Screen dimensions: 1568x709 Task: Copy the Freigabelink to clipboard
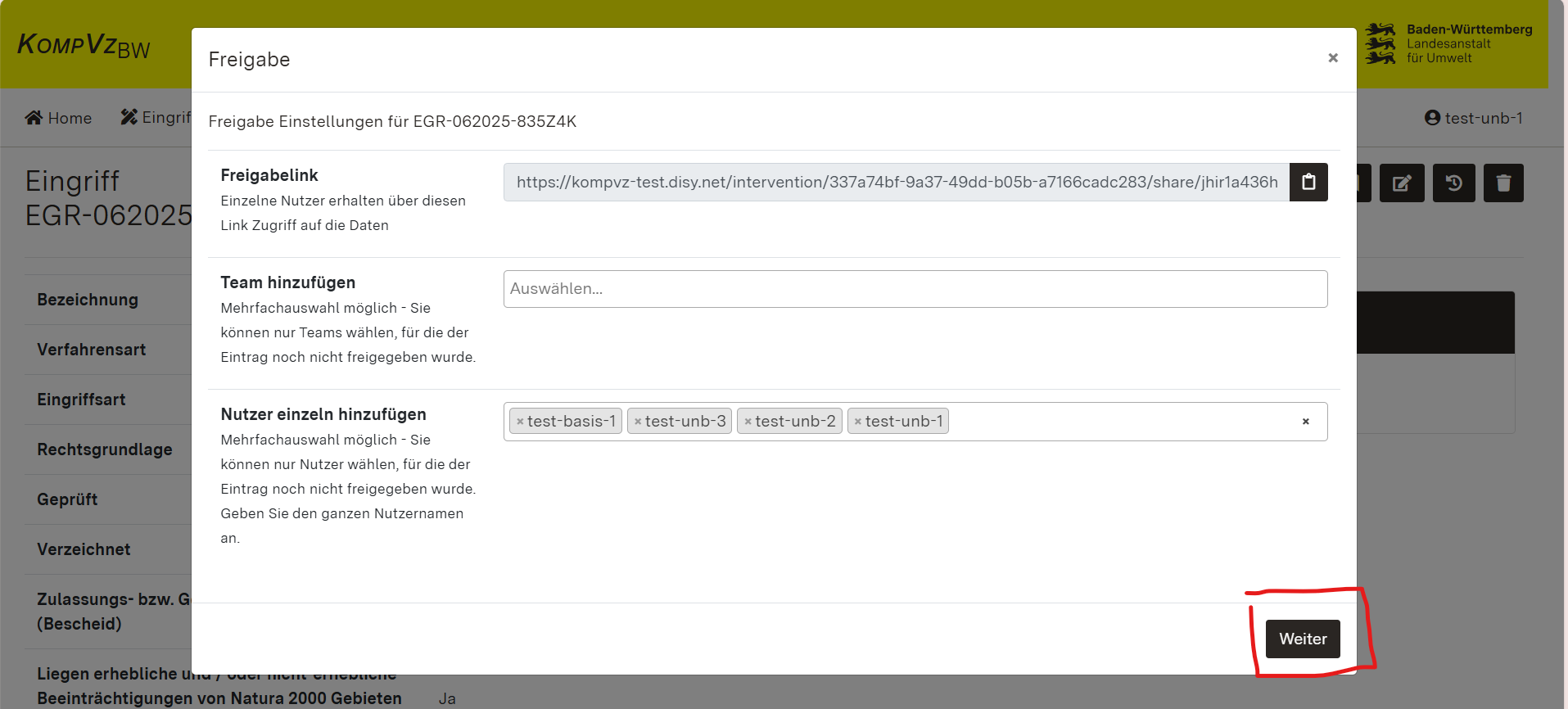1308,182
